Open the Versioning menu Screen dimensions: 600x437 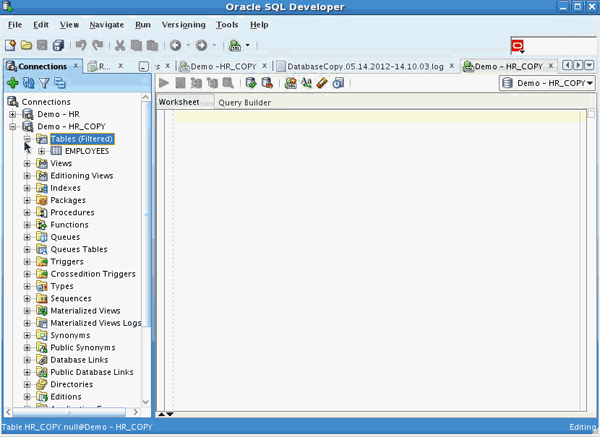(x=184, y=25)
